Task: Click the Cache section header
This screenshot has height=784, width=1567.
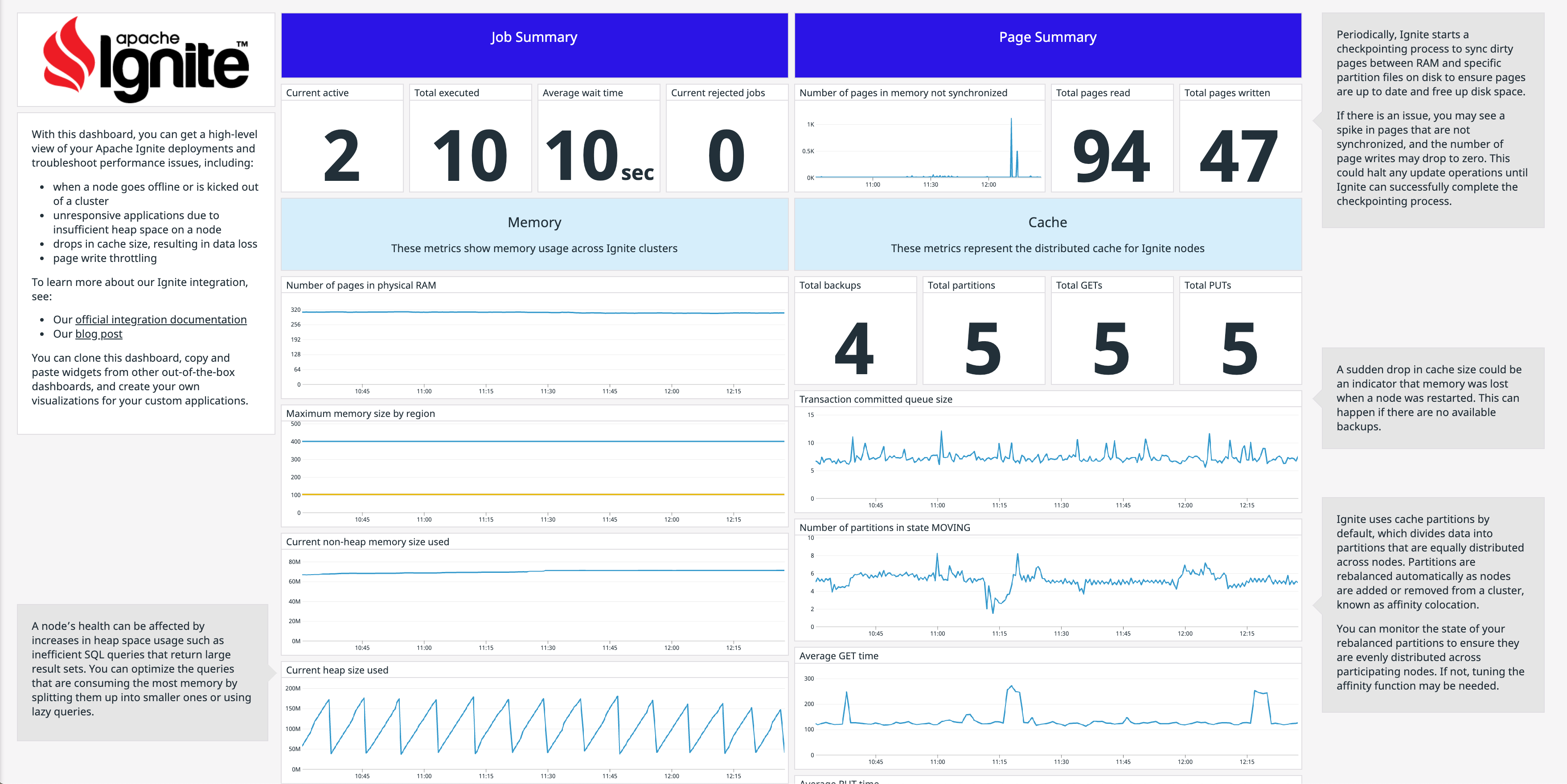Action: tap(1047, 234)
